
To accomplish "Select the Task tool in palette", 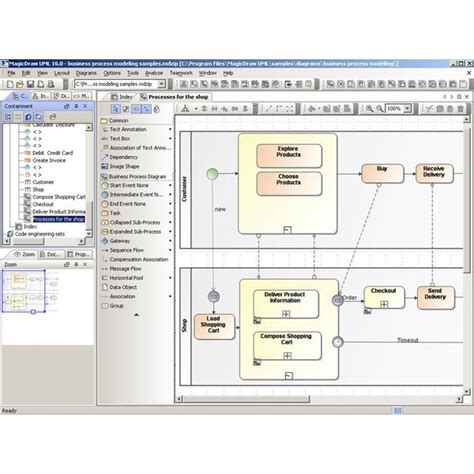I will coord(115,213).
